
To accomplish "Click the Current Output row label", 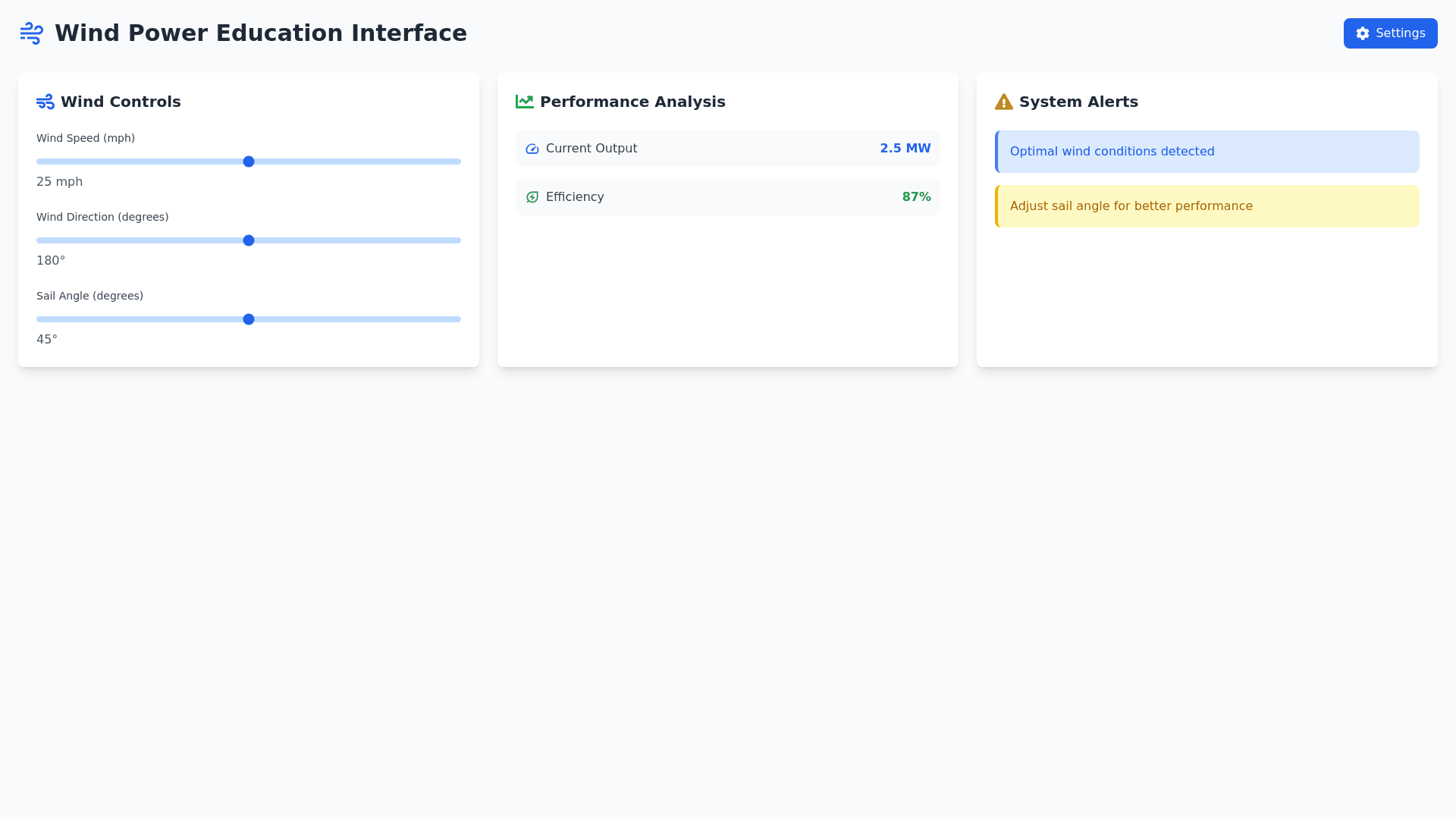I will 591,149.
